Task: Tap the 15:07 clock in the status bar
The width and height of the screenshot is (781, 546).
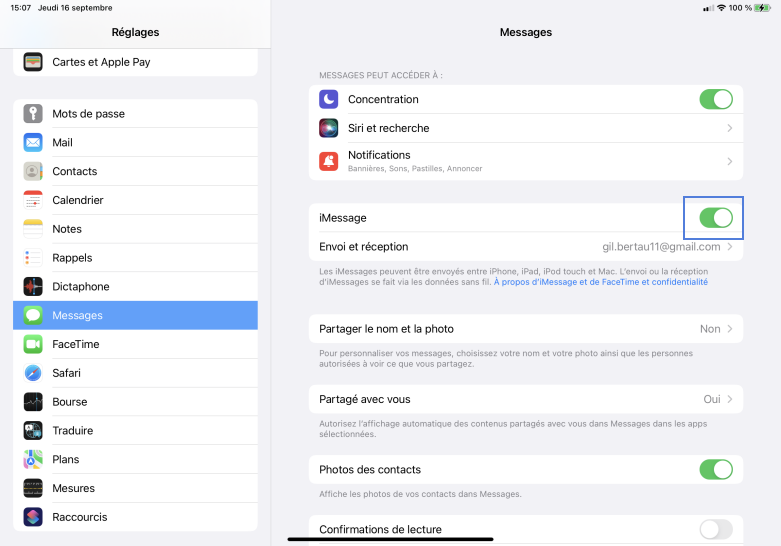Action: [x=20, y=8]
